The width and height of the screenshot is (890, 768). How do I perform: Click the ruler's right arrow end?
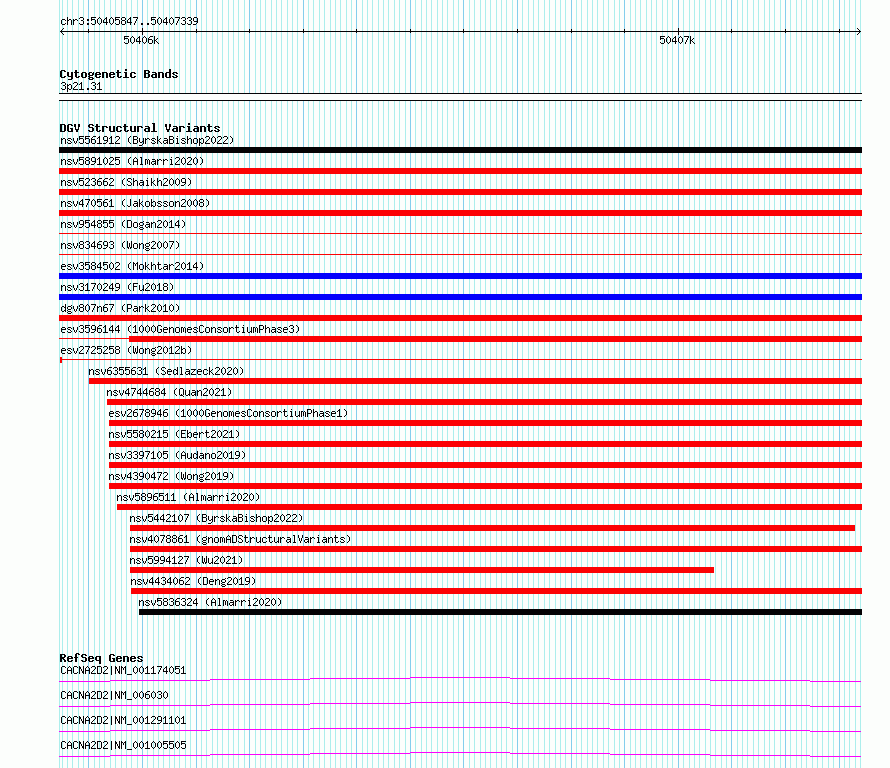[x=858, y=31]
